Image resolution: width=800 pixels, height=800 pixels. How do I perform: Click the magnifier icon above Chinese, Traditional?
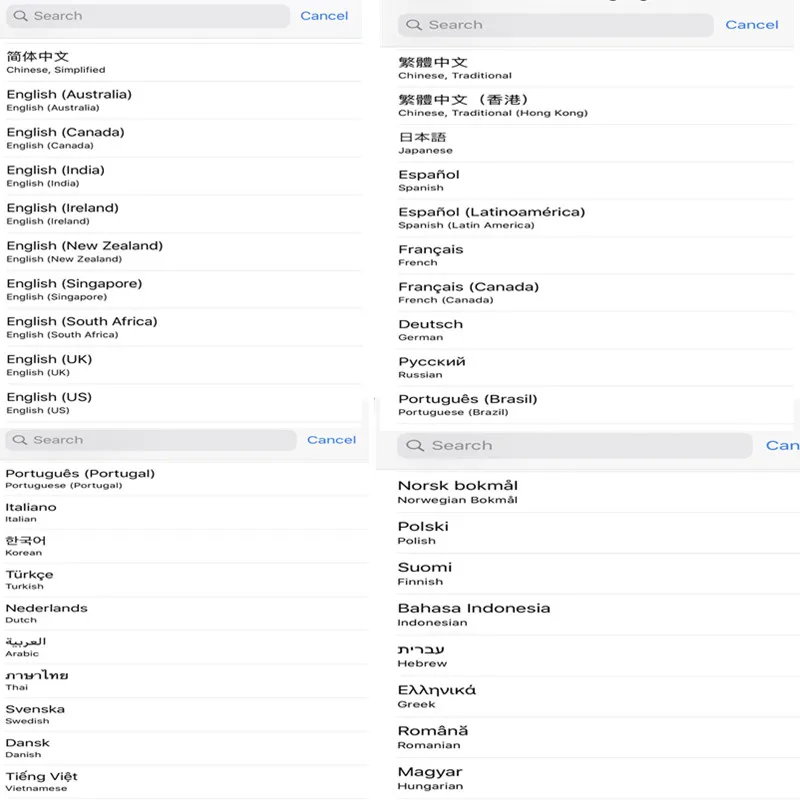point(415,25)
